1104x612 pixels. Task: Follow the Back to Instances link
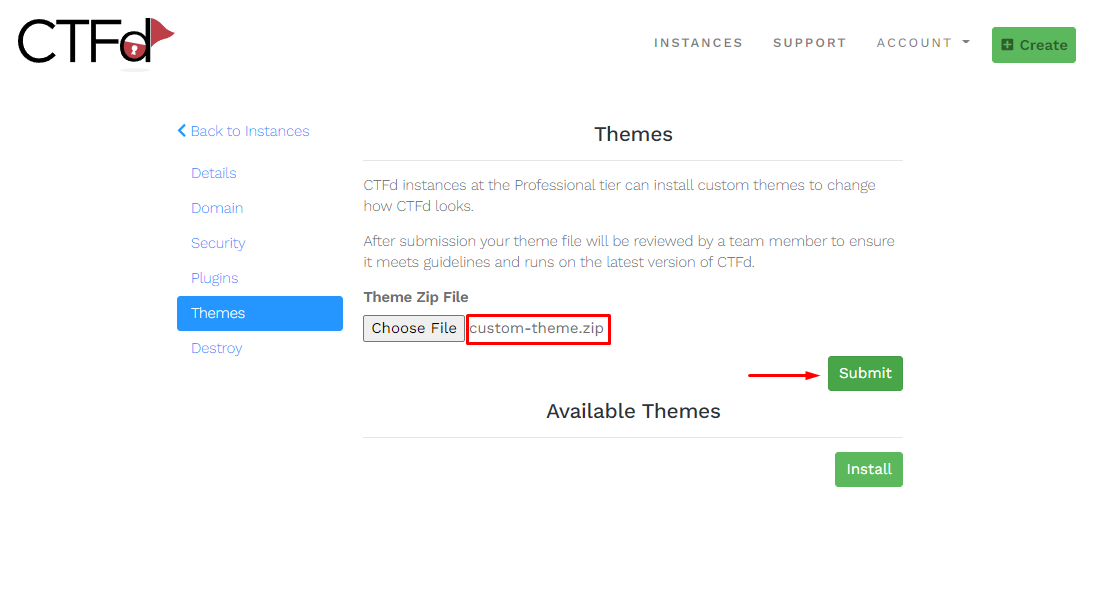tap(249, 131)
